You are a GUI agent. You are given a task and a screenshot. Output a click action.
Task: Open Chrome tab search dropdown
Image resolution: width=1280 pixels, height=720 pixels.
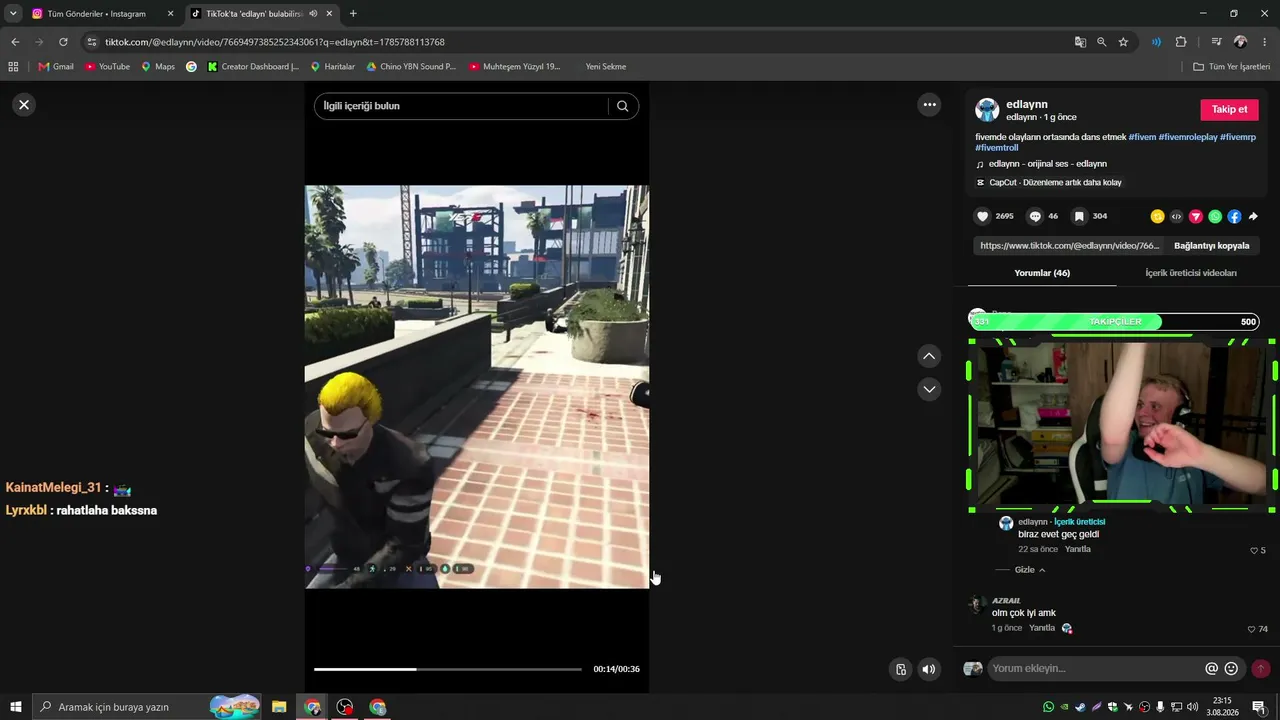13,14
